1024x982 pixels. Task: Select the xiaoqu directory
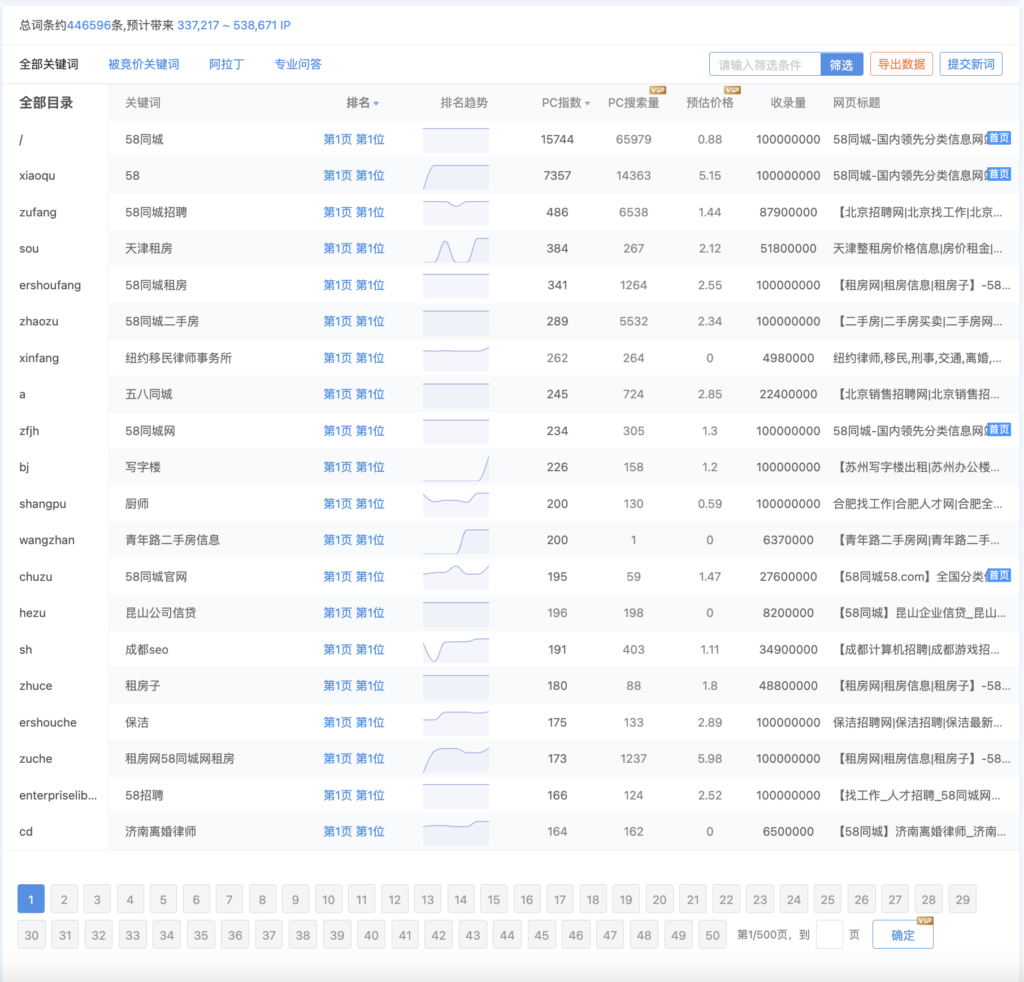pyautogui.click(x=37, y=176)
